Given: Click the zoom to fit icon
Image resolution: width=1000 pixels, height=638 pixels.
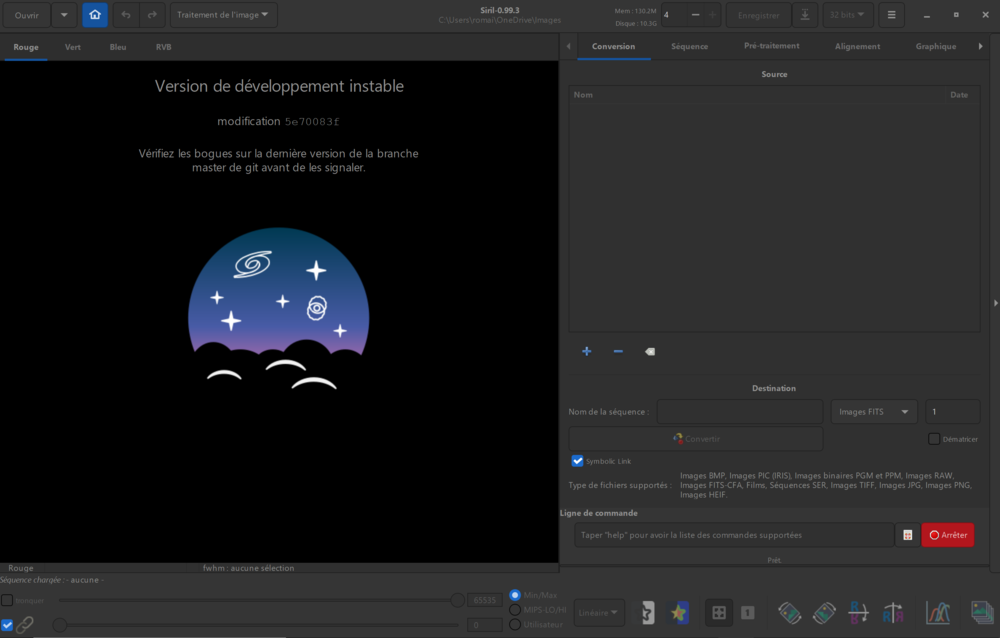Looking at the screenshot, I should pyautogui.click(x=719, y=612).
